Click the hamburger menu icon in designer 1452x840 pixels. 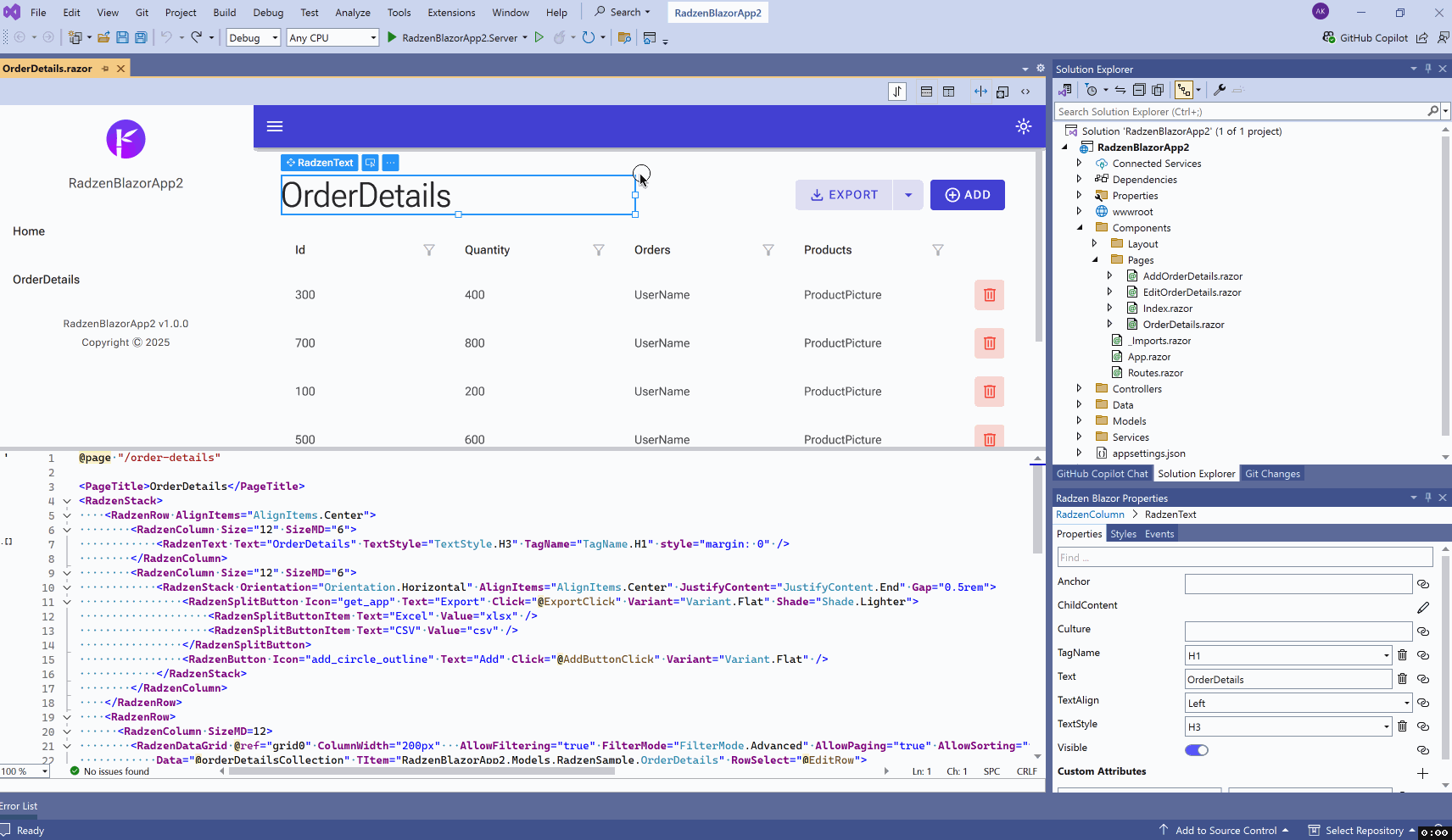pyautogui.click(x=275, y=126)
